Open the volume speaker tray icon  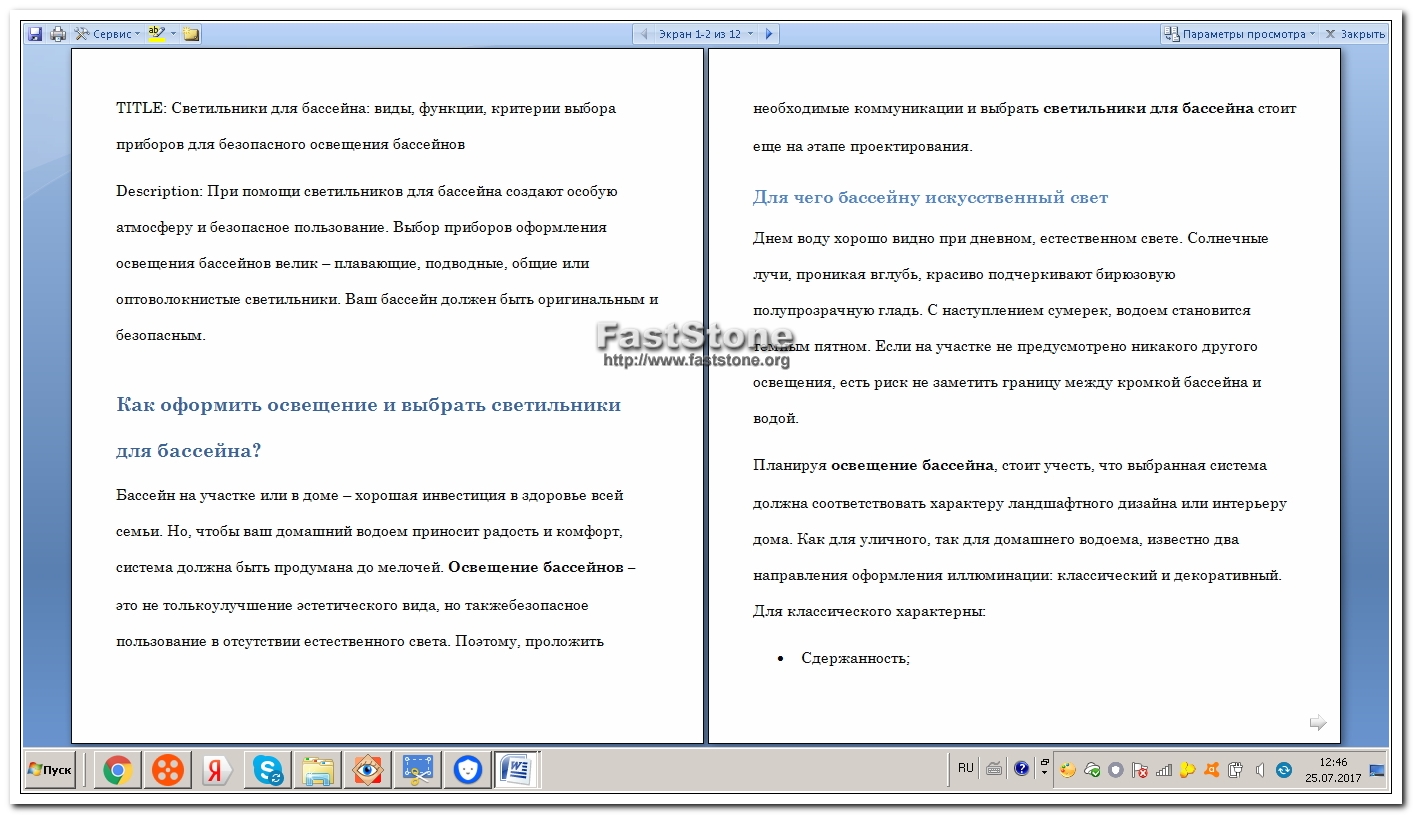[1260, 770]
